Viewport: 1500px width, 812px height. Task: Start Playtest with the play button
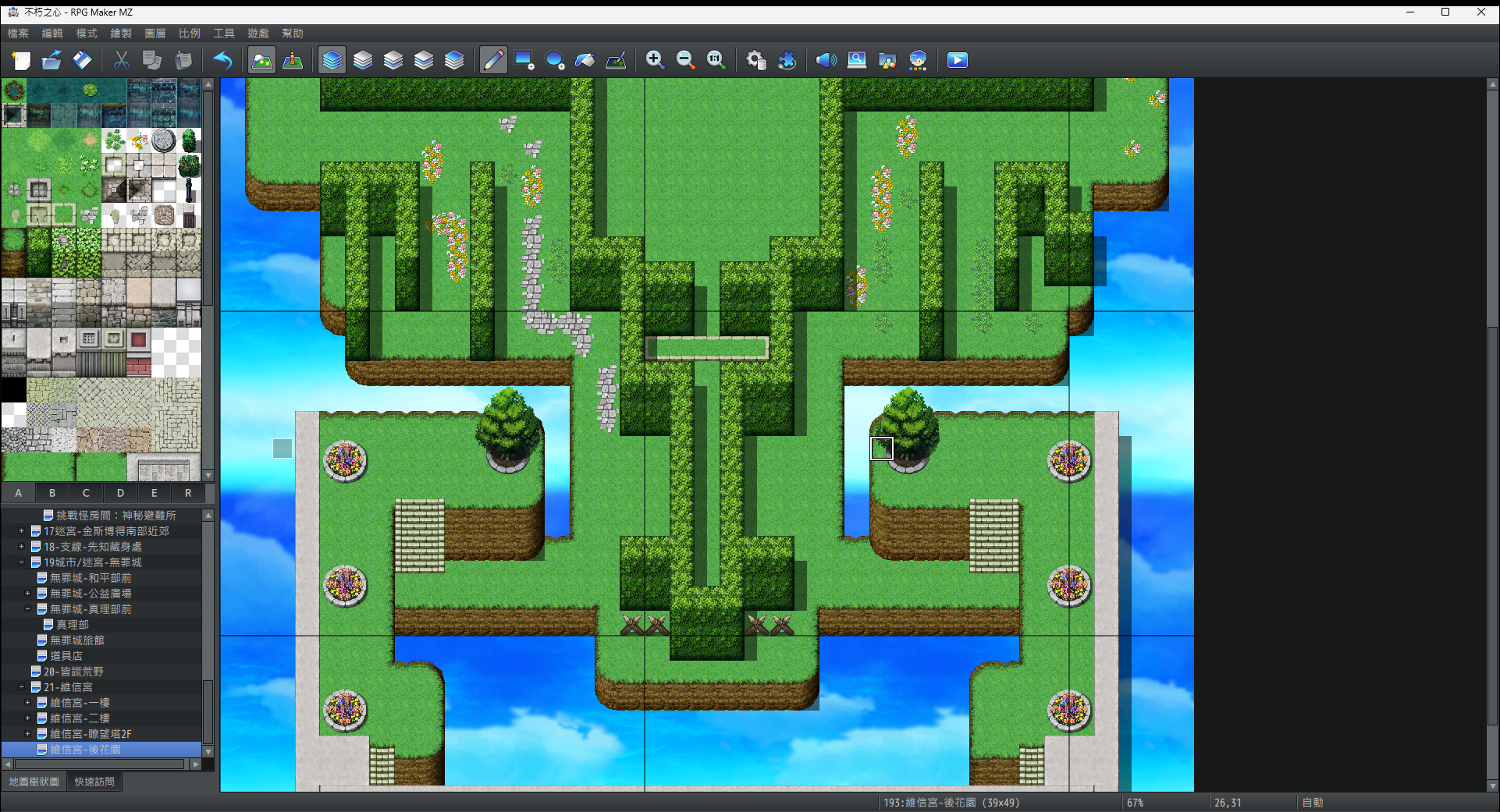958,60
